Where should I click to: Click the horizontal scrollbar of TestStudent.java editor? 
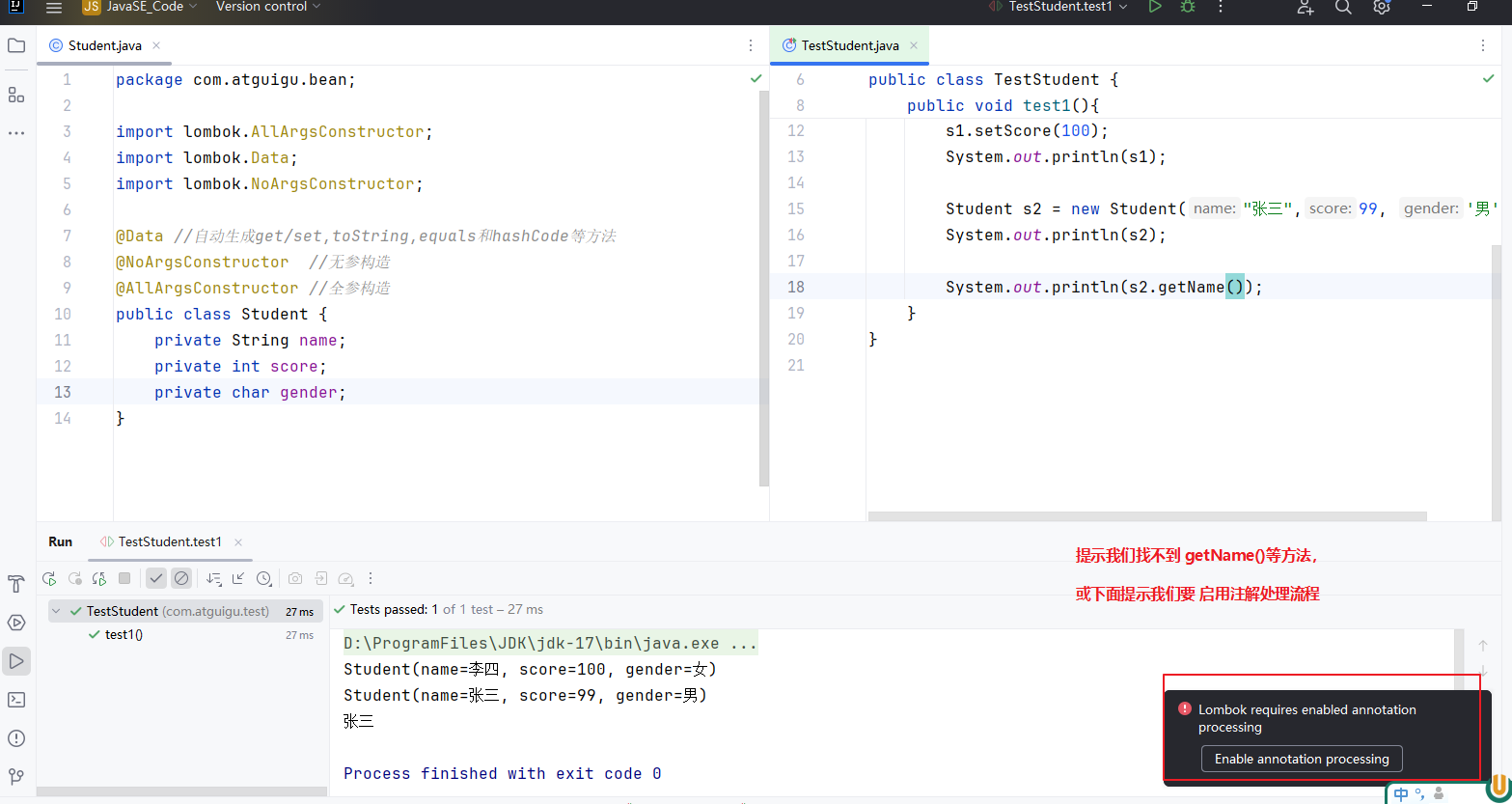pos(1147,516)
